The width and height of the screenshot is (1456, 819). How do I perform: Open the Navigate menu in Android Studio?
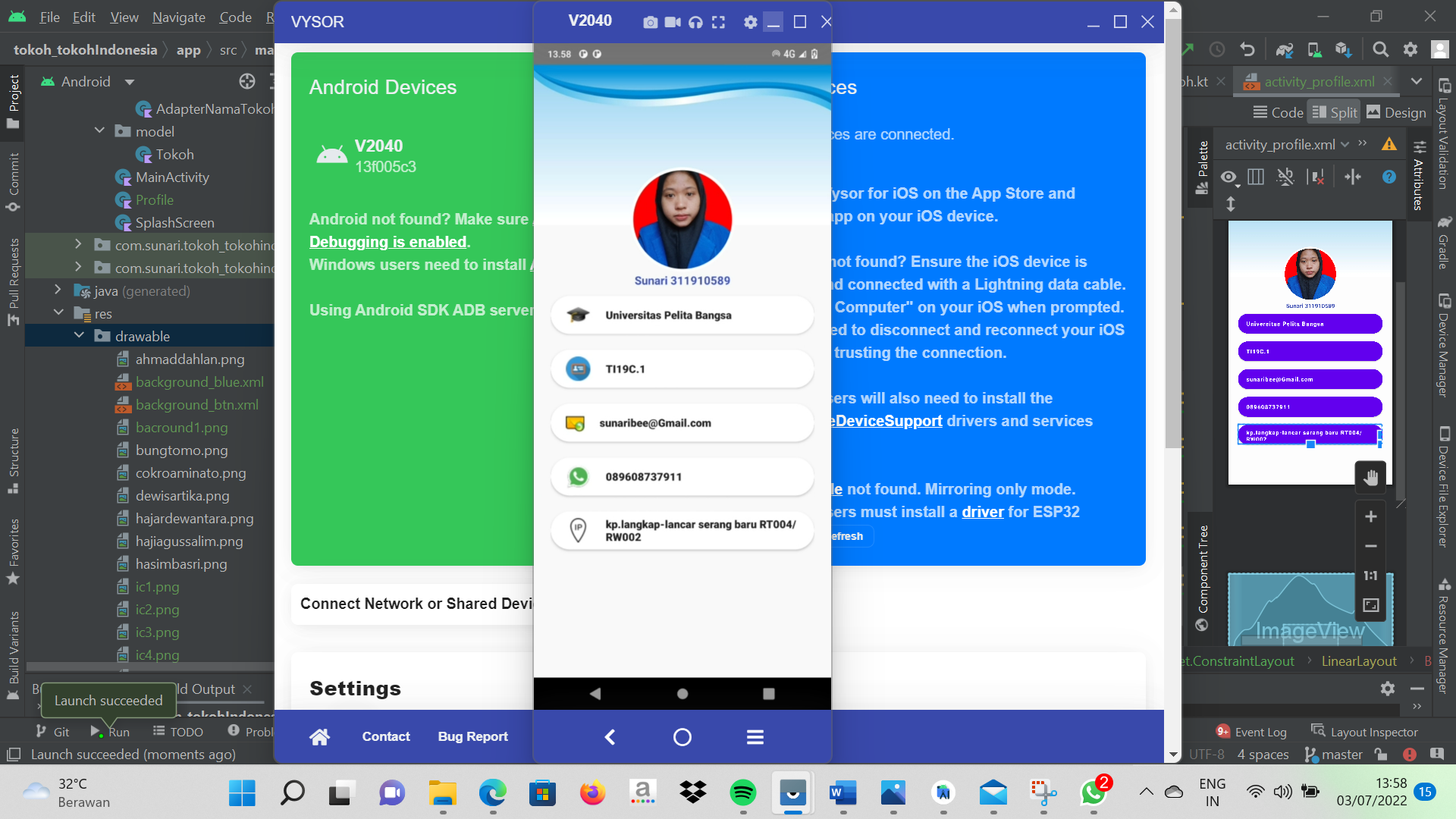click(179, 17)
